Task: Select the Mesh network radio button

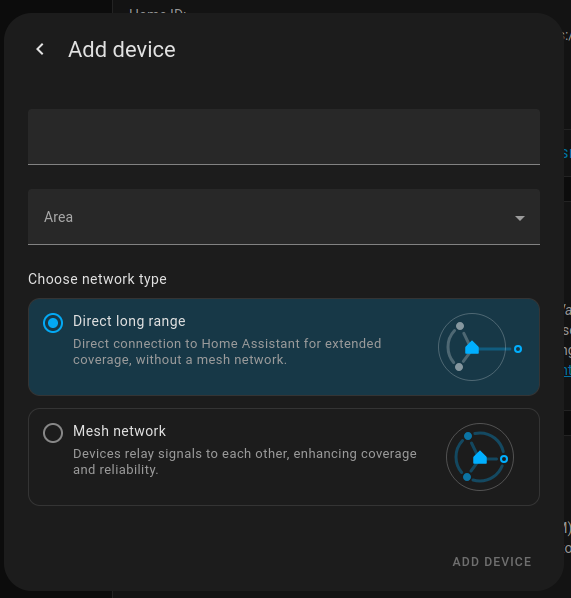Action: coord(53,433)
